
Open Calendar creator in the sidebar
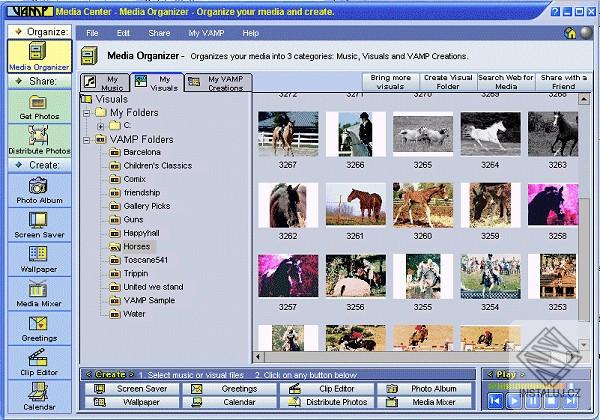click(x=39, y=396)
